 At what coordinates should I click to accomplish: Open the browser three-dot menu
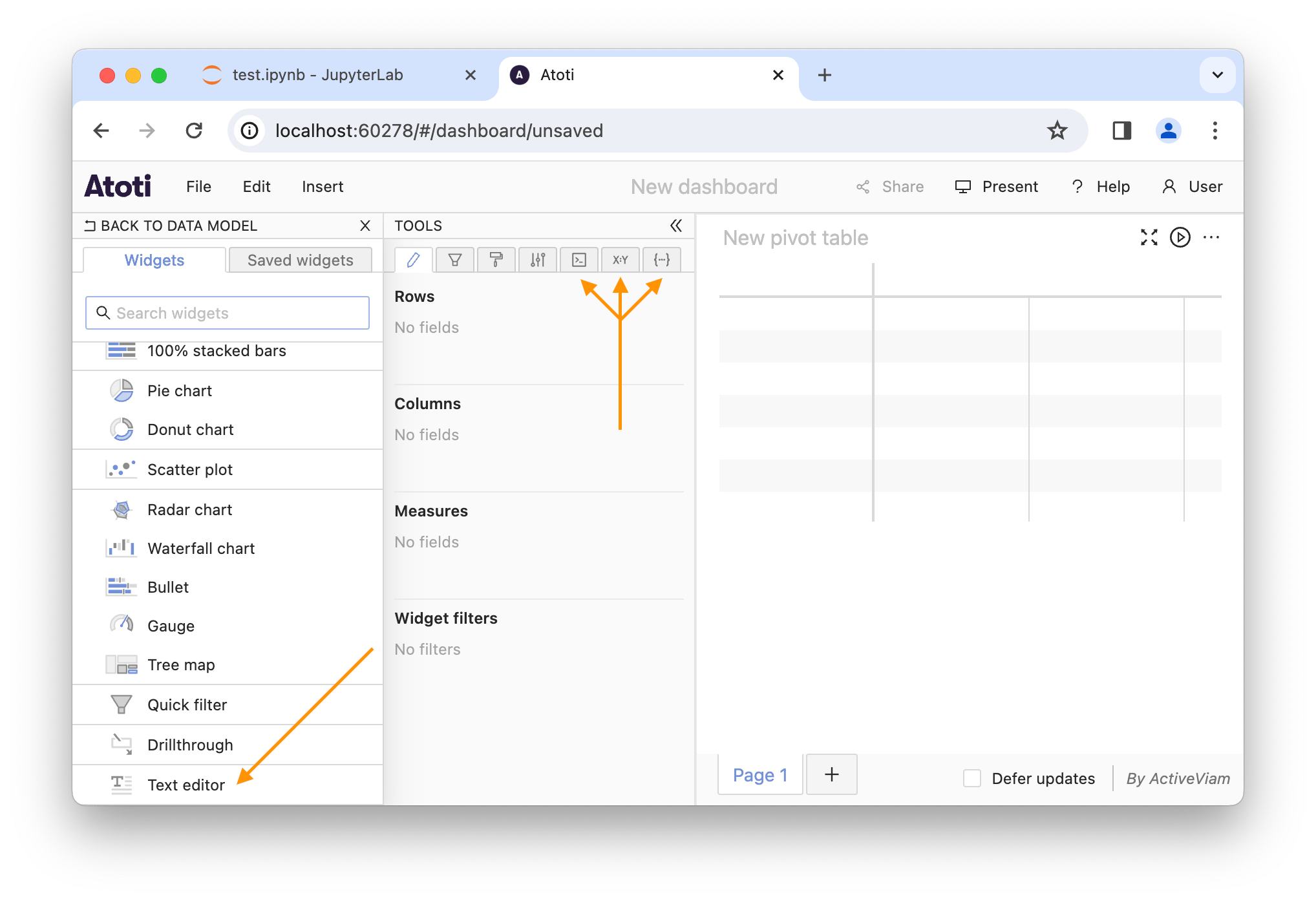pyautogui.click(x=1215, y=131)
